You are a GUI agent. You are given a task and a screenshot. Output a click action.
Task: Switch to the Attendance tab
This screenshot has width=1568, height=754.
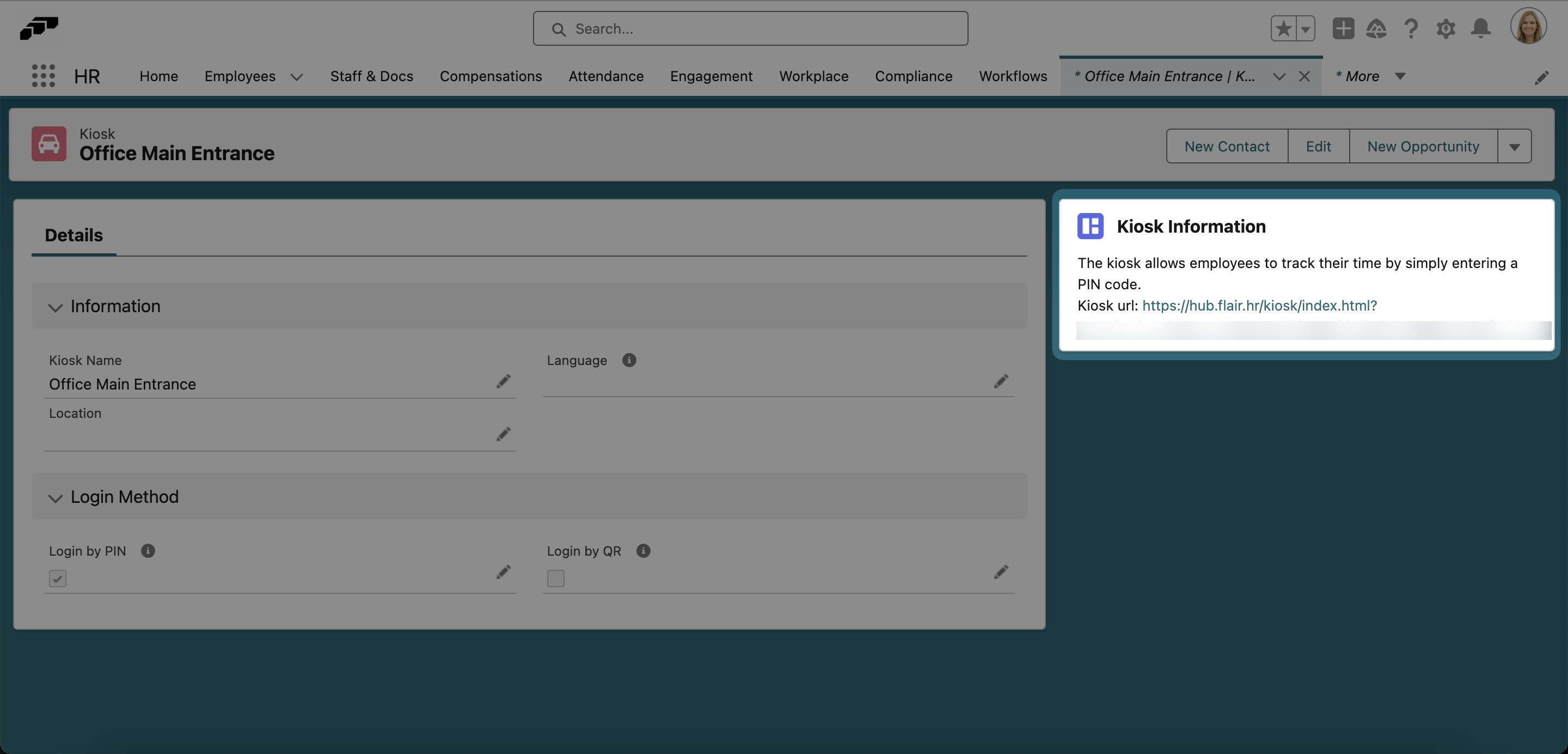(605, 76)
